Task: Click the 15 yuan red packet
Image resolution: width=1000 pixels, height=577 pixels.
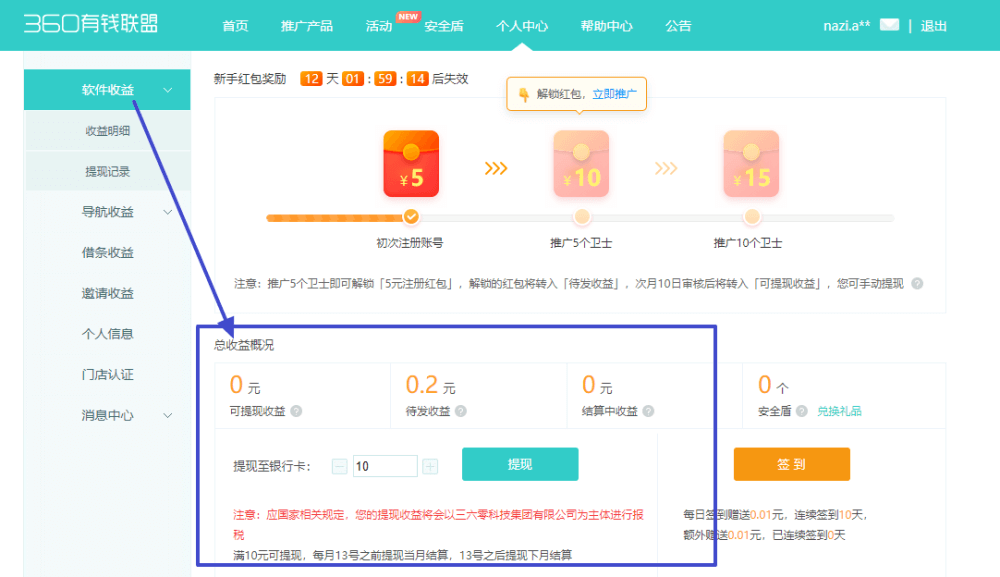Action: 751,164
